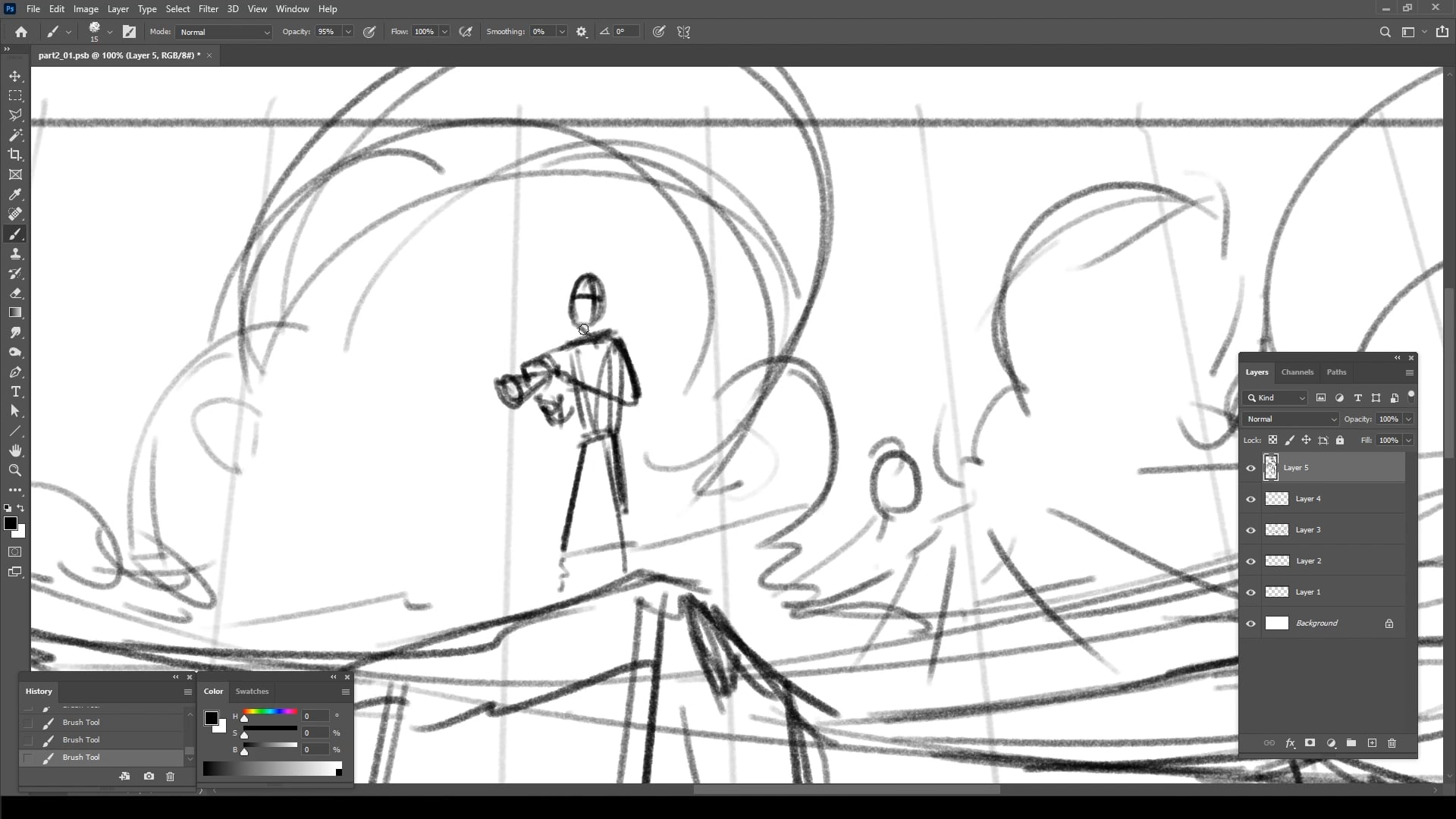Image resolution: width=1456 pixels, height=819 pixels.
Task: Create new snapshot in History panel
Action: (149, 777)
